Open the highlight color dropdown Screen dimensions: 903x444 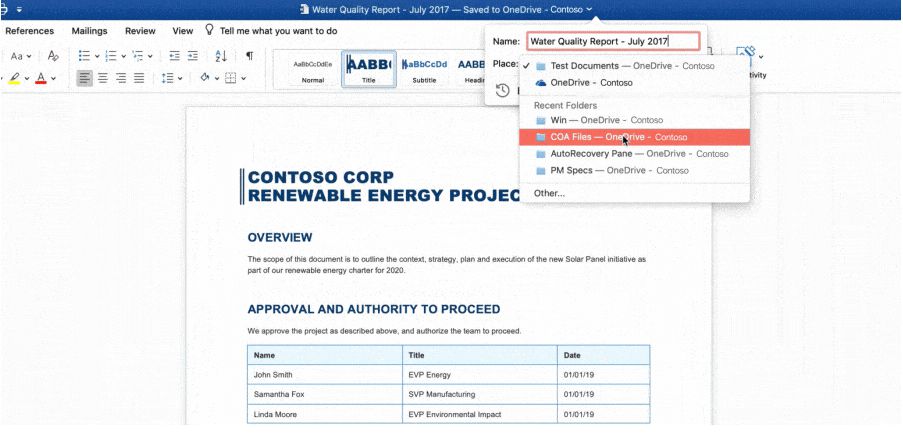27,78
